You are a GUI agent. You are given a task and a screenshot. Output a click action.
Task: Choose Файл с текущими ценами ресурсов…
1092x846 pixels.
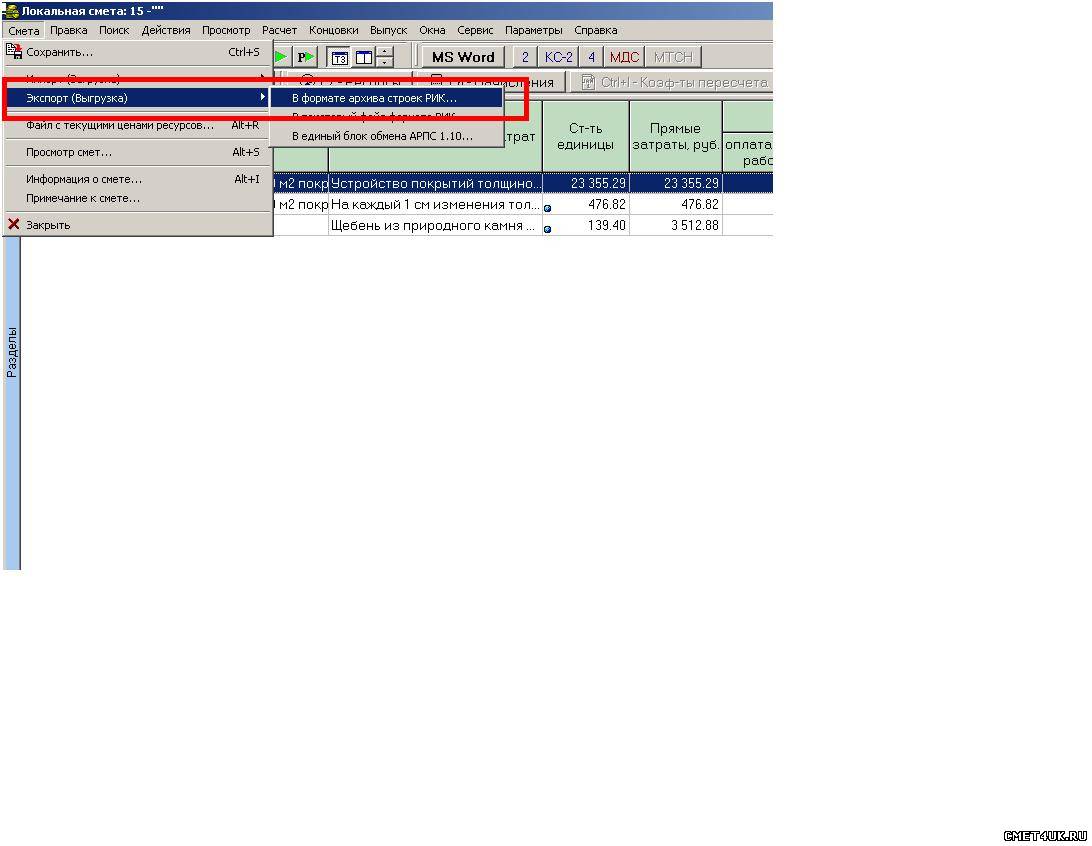(x=138, y=125)
